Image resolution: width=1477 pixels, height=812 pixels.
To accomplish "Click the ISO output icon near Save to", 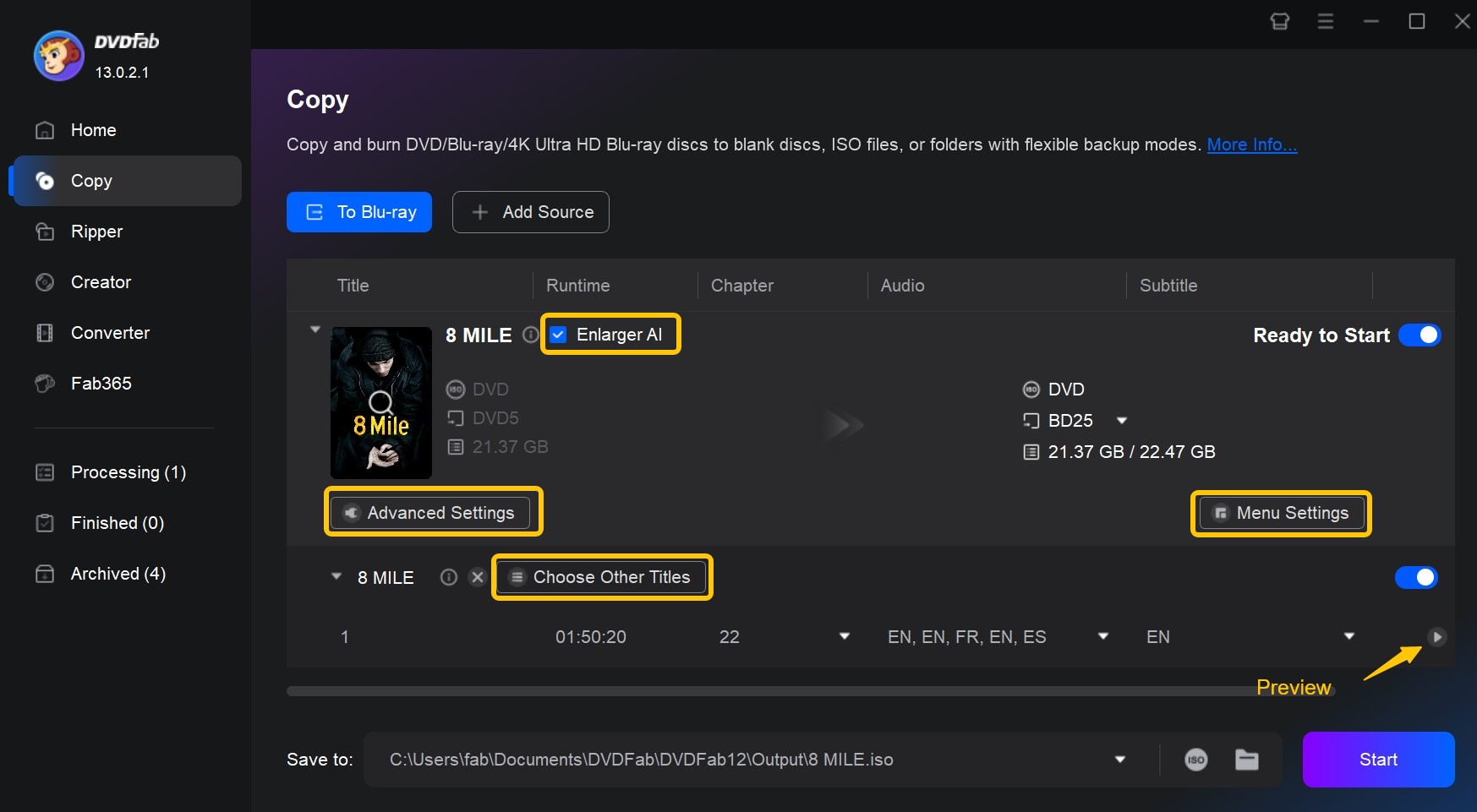I will (x=1196, y=759).
